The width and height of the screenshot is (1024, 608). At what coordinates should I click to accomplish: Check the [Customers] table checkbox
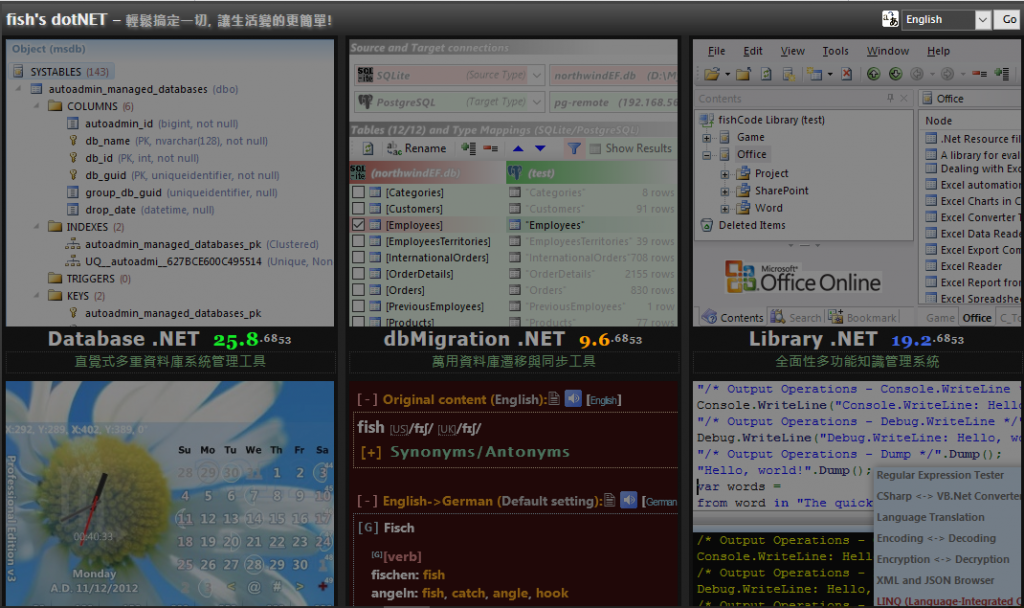pos(359,209)
